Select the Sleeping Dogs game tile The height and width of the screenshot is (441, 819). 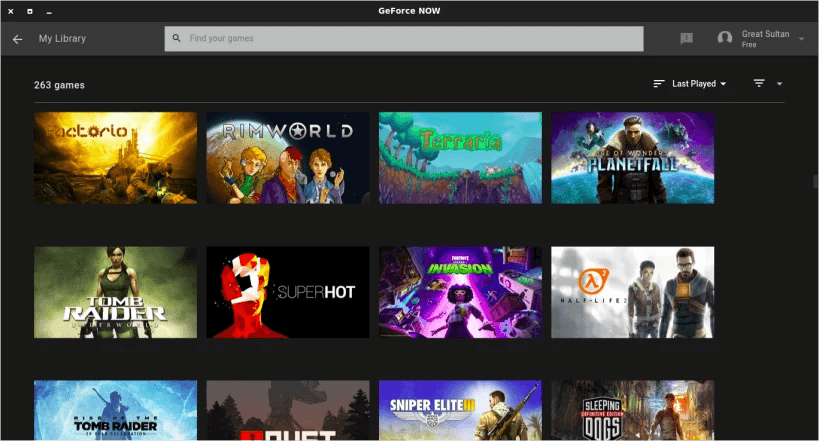click(633, 410)
